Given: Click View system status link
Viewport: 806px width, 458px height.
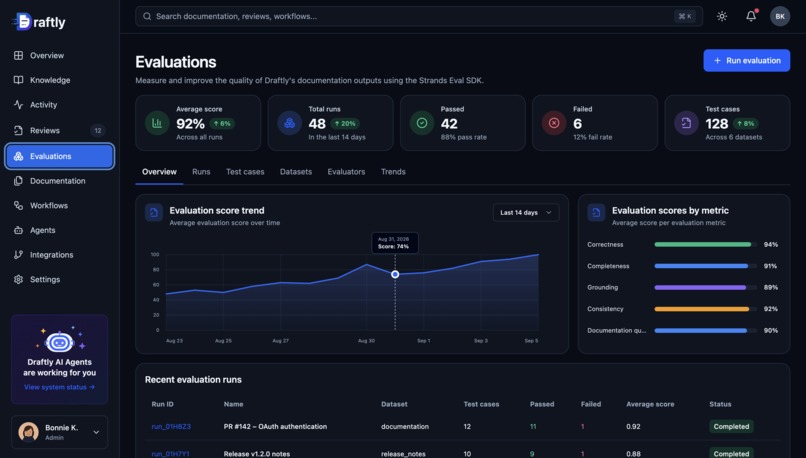Looking at the screenshot, I should coord(60,388).
